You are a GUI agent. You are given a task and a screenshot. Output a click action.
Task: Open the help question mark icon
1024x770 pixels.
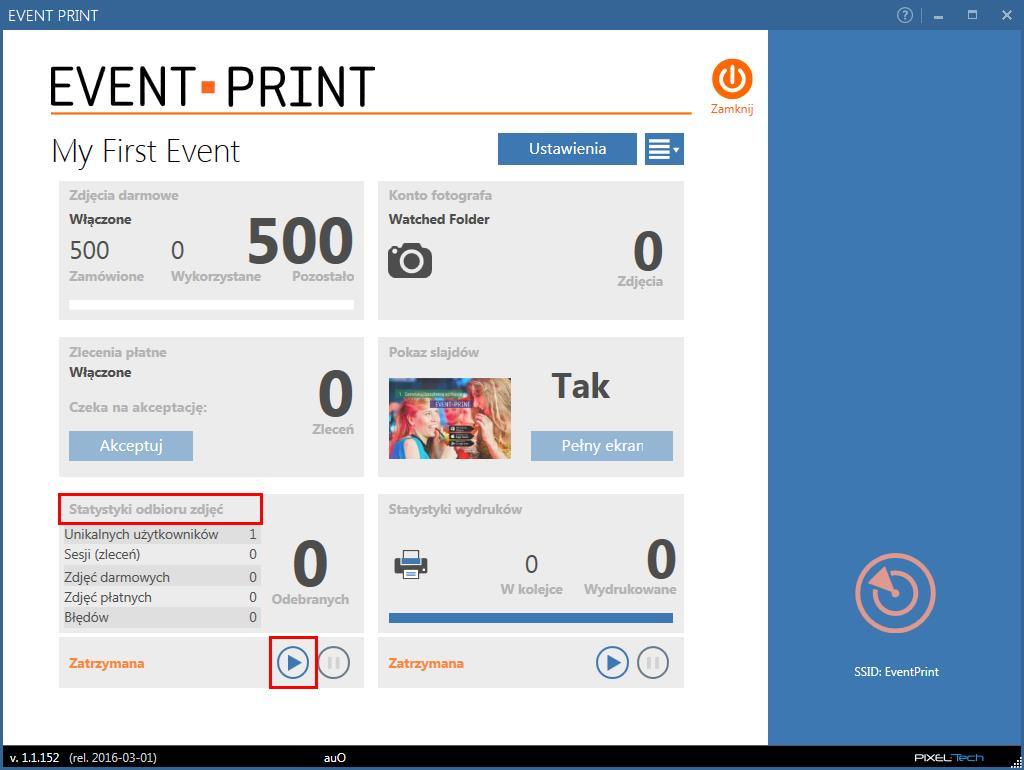904,15
